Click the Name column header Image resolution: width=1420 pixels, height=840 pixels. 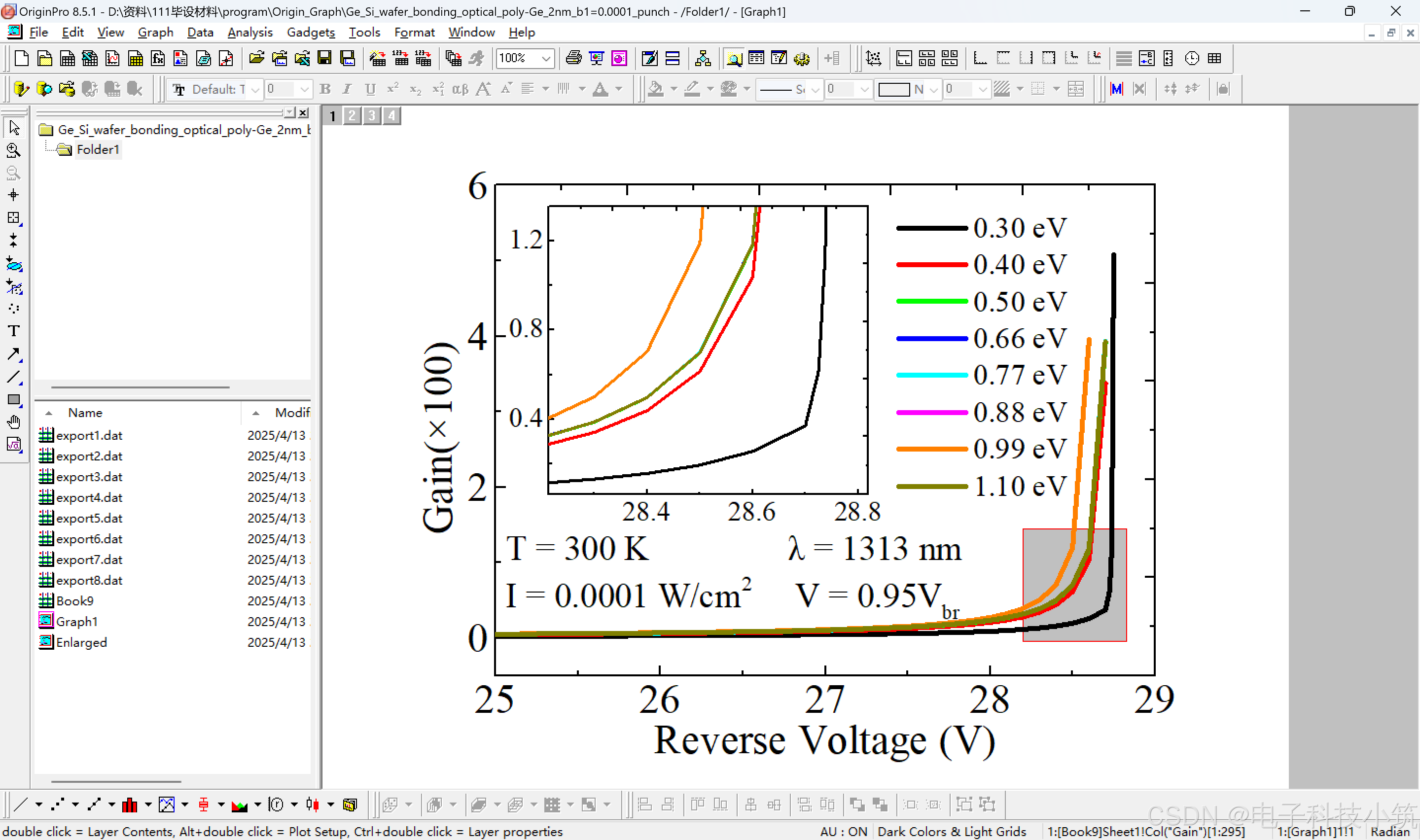tap(85, 413)
